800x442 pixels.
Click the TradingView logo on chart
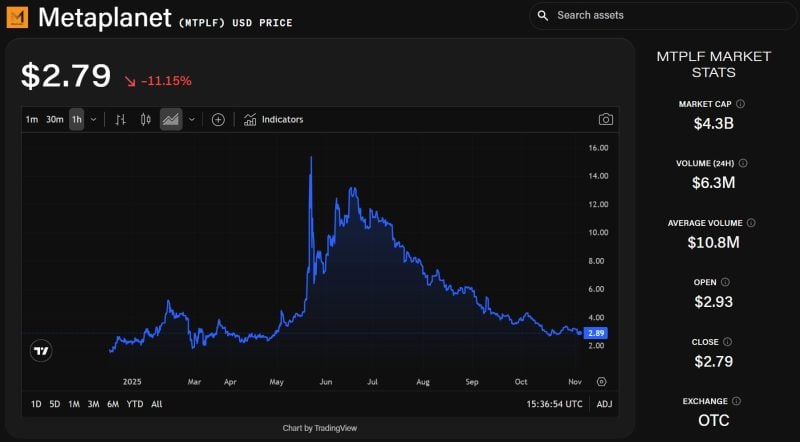tap(41, 350)
